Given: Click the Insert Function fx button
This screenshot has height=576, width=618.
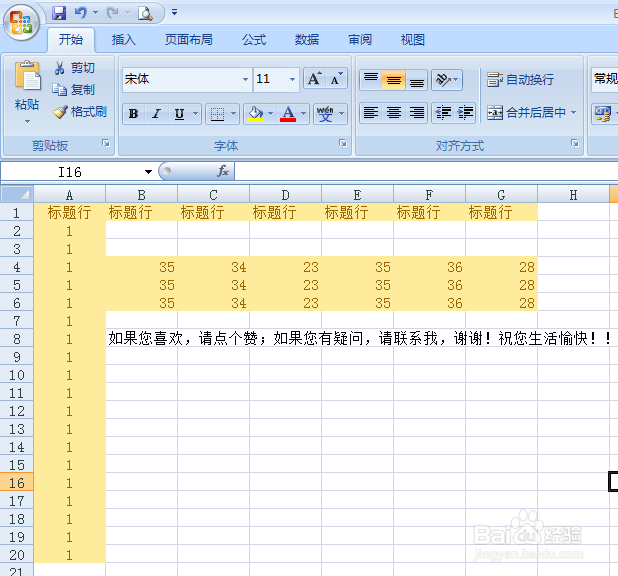Looking at the screenshot, I should (x=223, y=171).
